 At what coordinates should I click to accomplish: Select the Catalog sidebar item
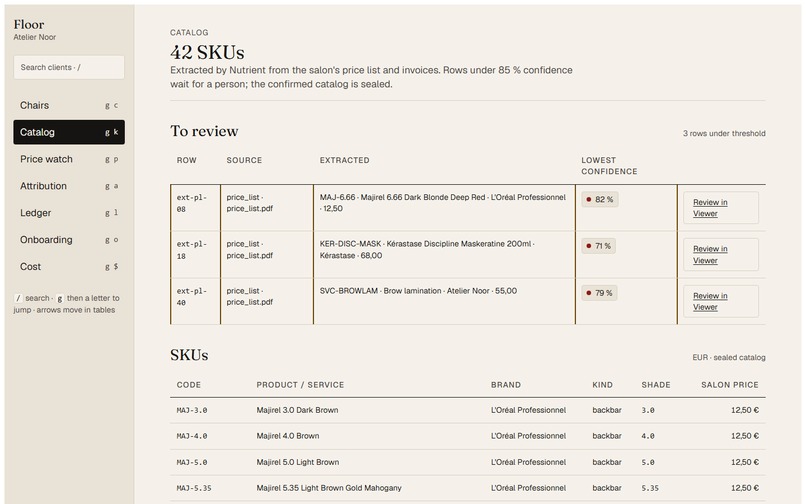coord(69,132)
